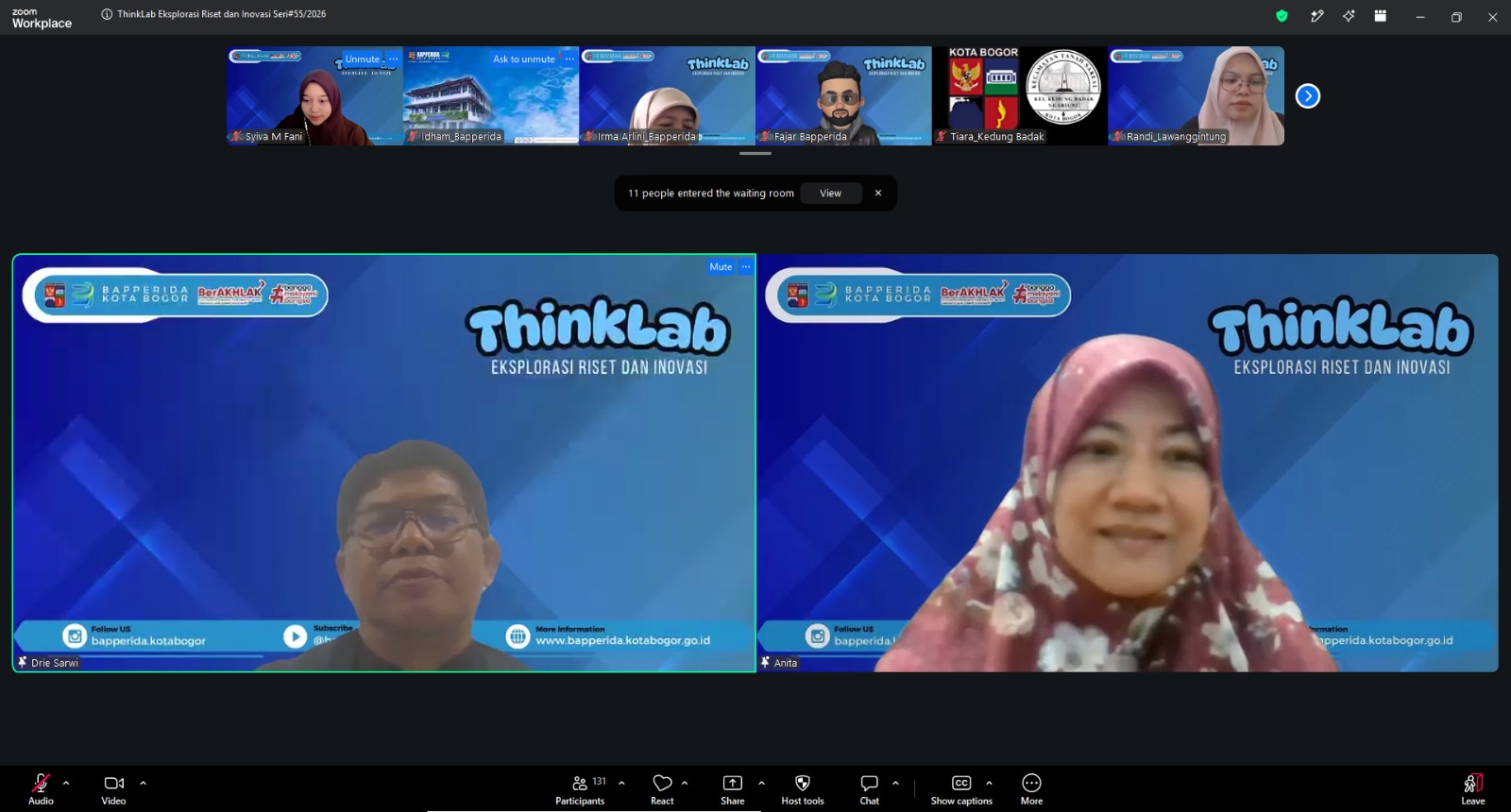
Task: View the waiting room attendees
Action: pos(830,193)
